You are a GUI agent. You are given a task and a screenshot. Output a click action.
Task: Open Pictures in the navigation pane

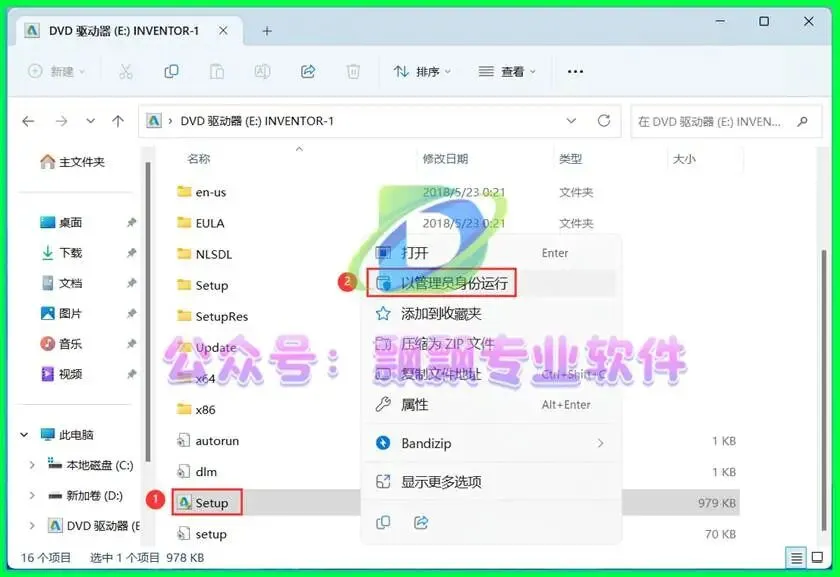62,313
